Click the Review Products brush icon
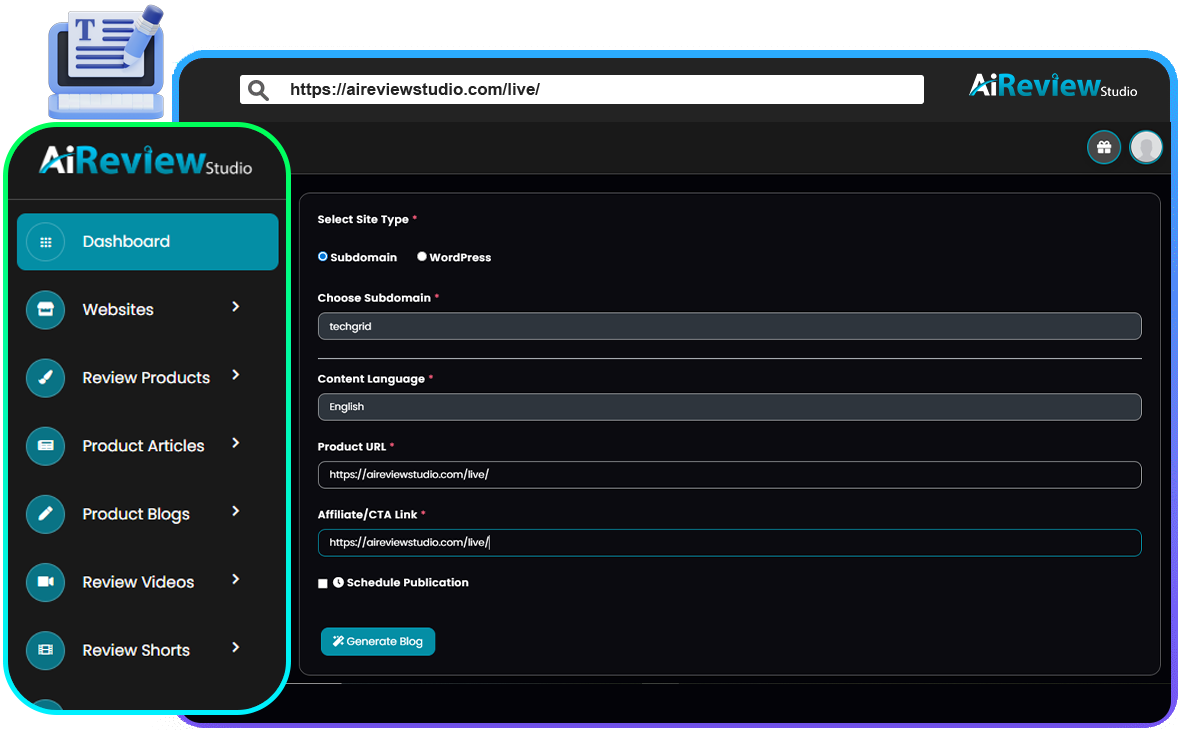The width and height of the screenshot is (1180, 730). (45, 378)
